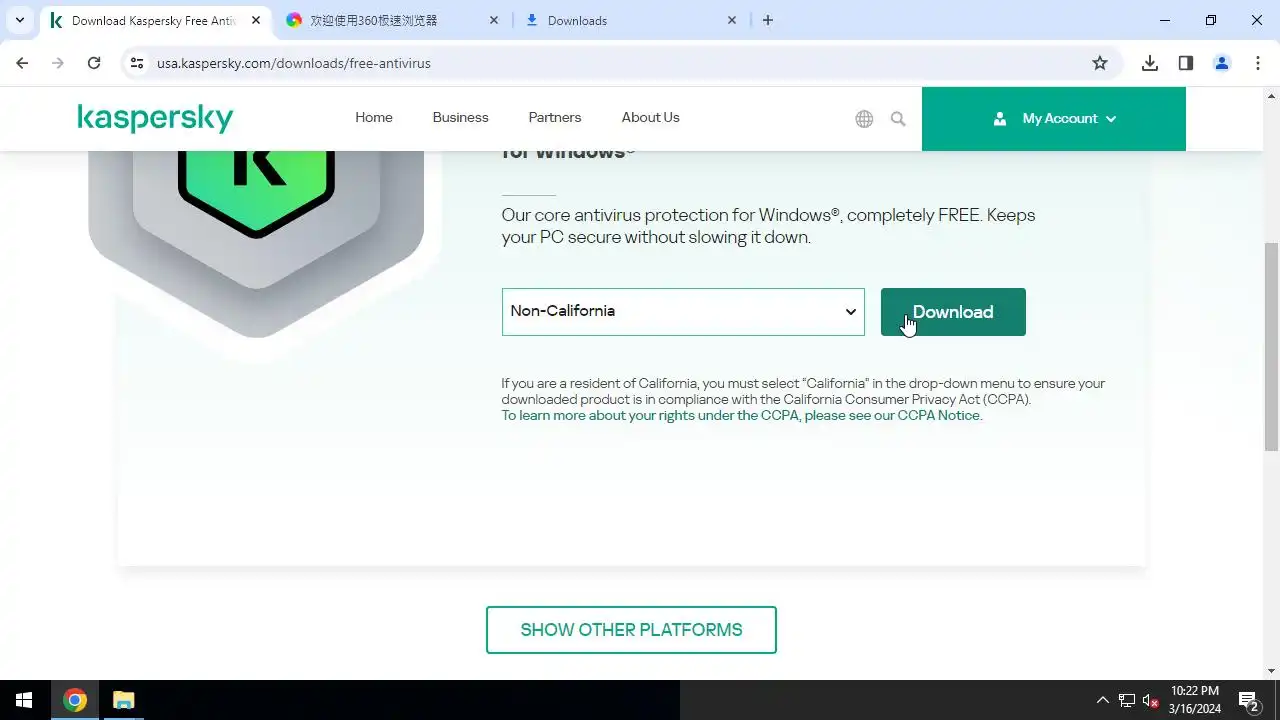Close the 360 browser tab

click(x=493, y=20)
